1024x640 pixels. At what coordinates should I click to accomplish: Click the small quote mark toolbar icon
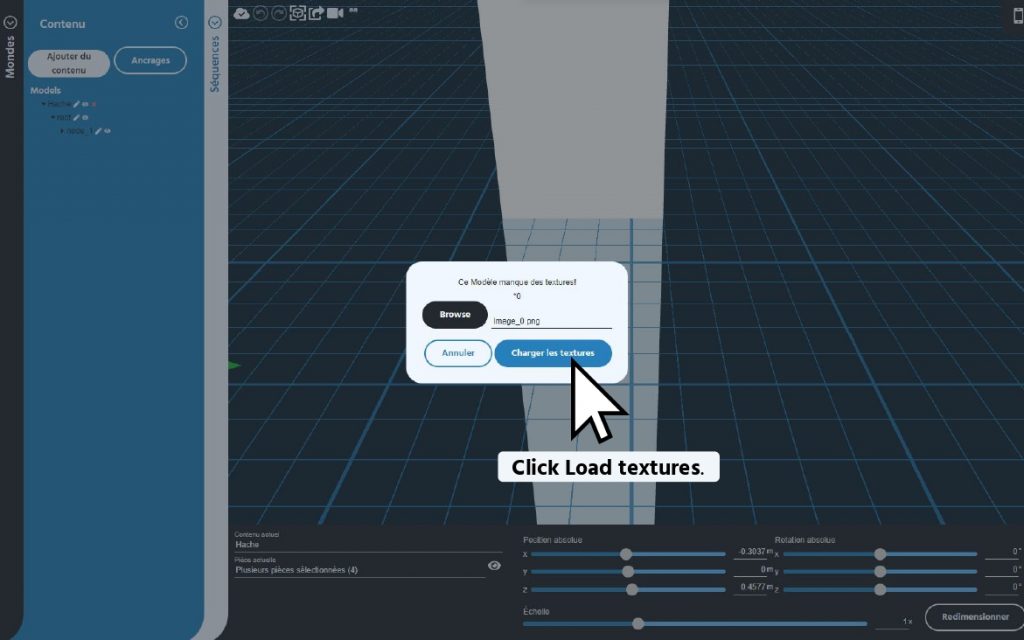(353, 11)
